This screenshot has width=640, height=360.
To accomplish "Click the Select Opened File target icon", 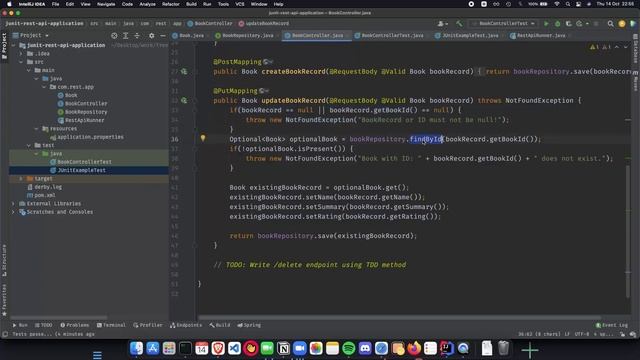I will [x=114, y=36].
